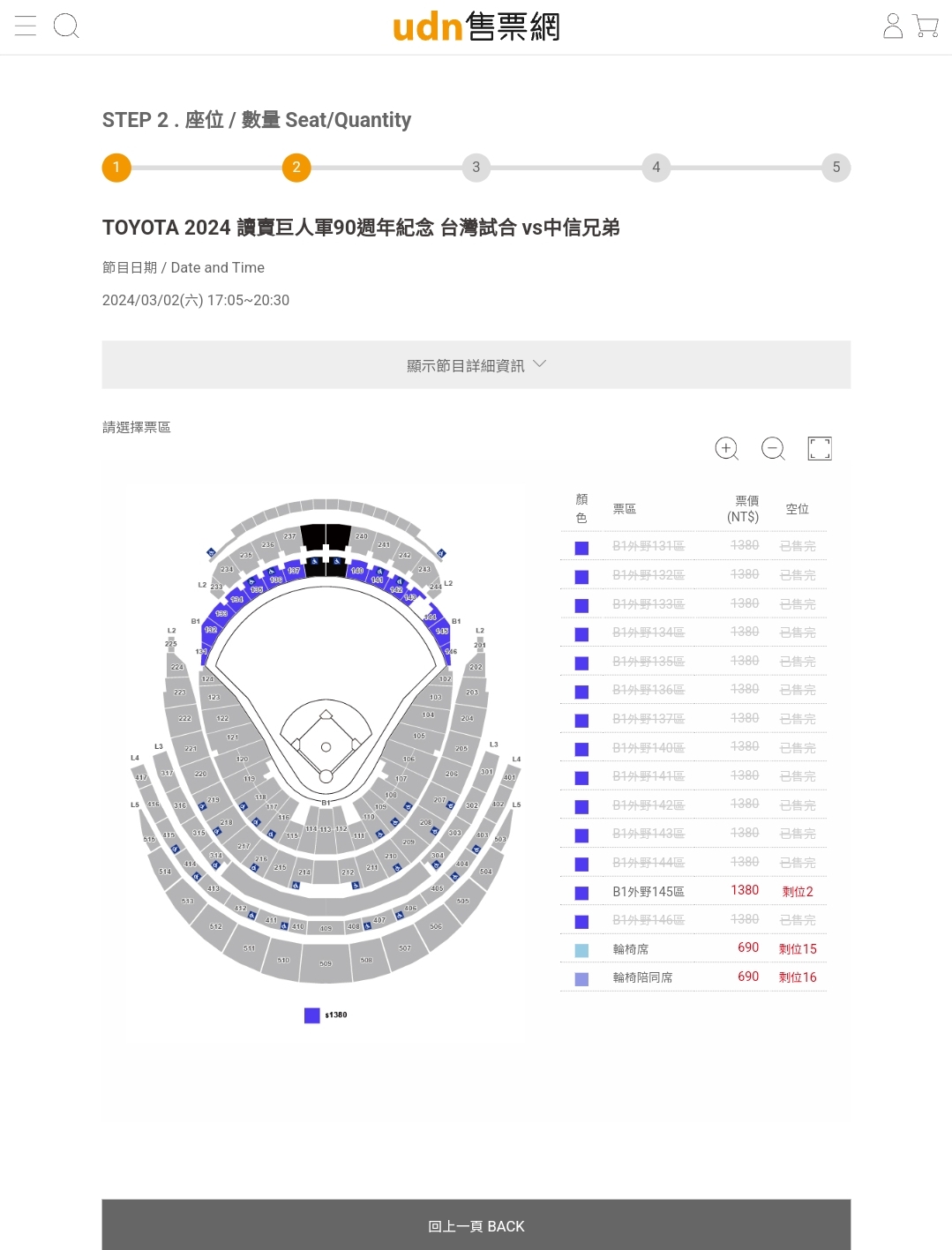Select the 輪椅陪同席 ticket area

click(693, 977)
